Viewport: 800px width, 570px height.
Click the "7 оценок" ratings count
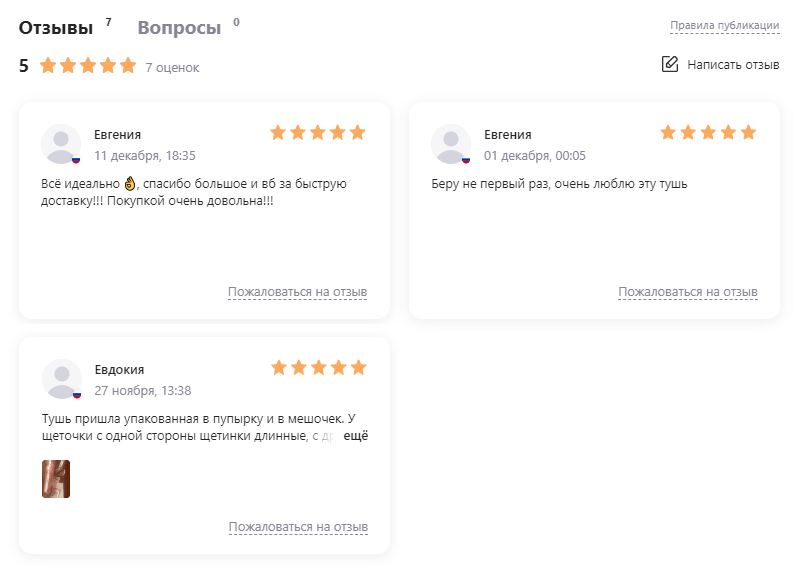pyautogui.click(x=172, y=68)
